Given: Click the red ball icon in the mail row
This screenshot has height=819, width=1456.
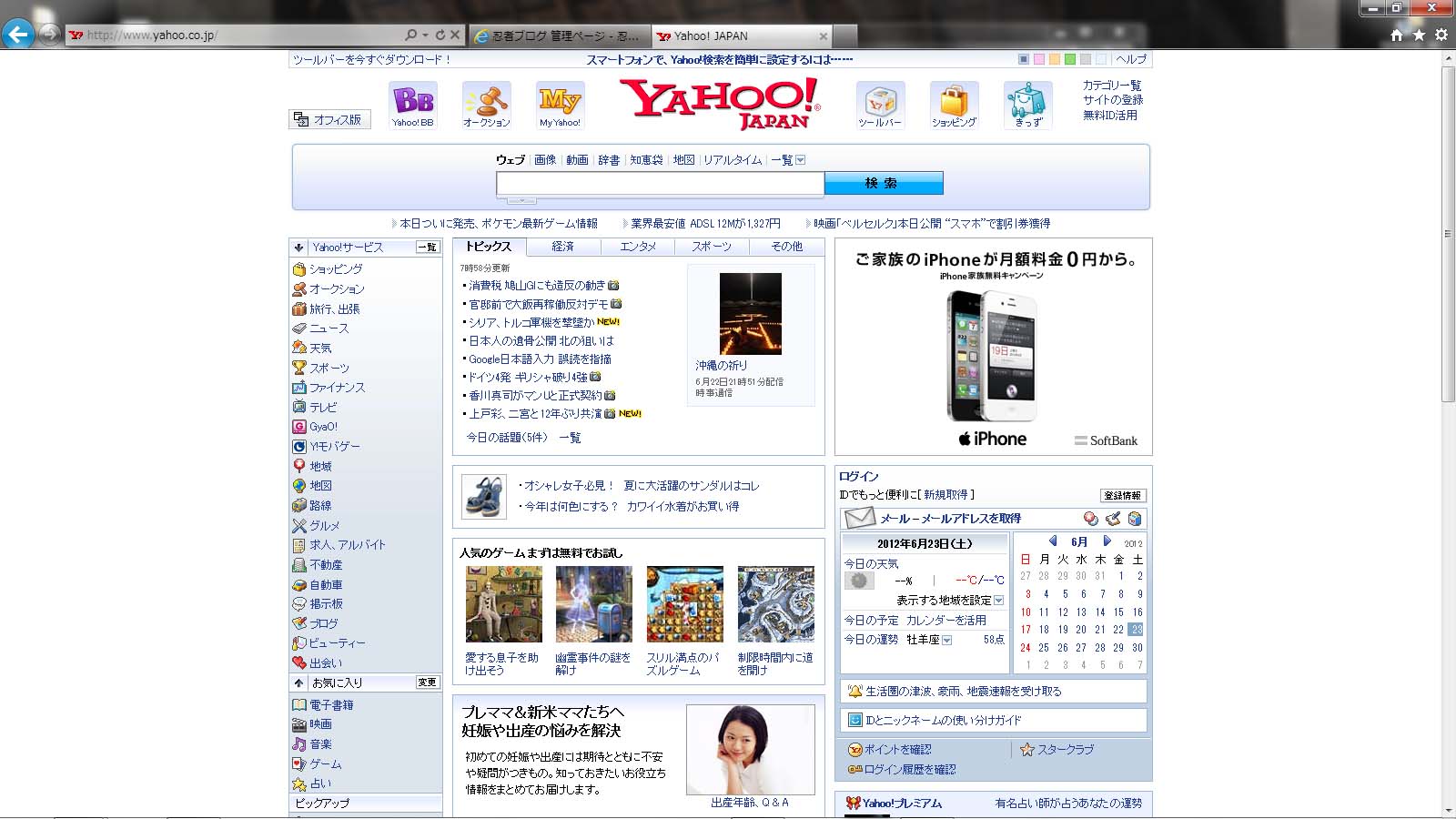Looking at the screenshot, I should tap(1090, 519).
